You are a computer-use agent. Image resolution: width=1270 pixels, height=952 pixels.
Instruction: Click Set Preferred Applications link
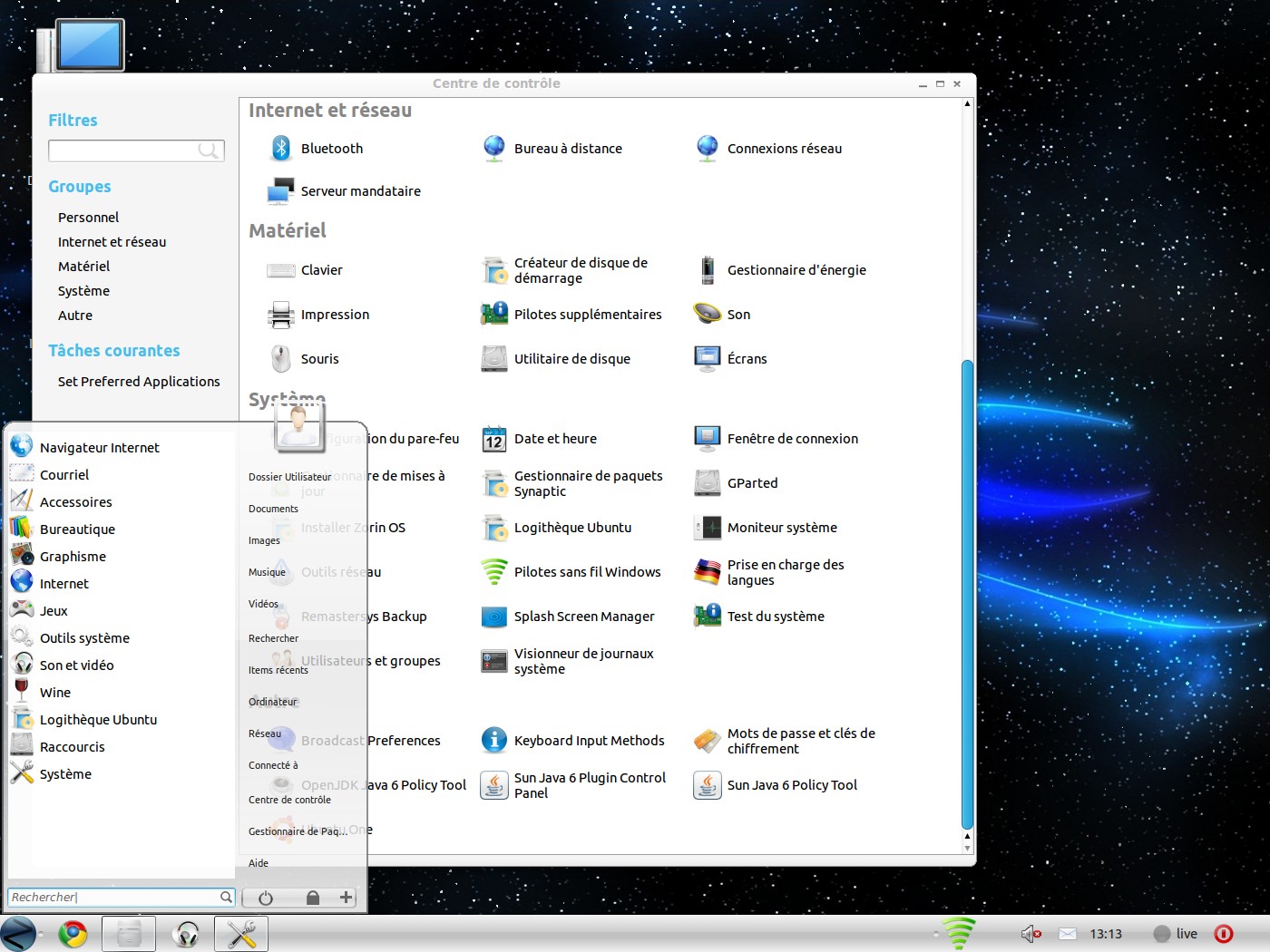(x=139, y=382)
